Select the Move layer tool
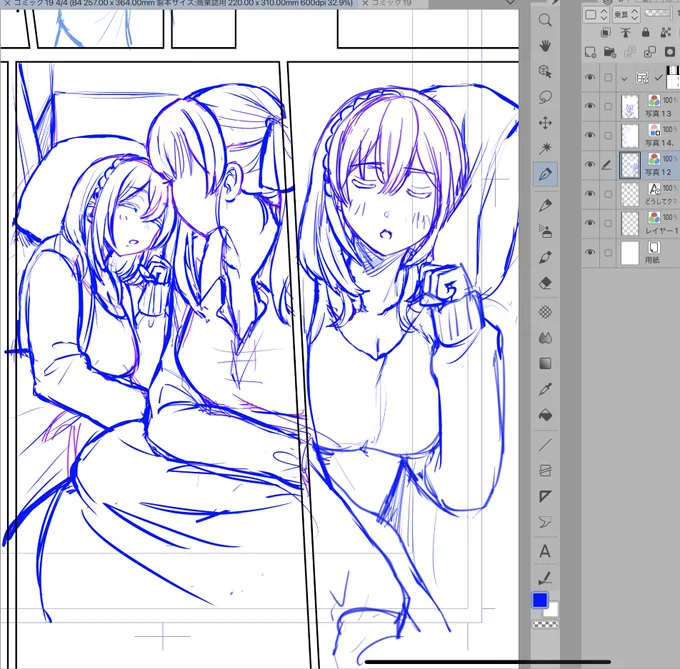The height and width of the screenshot is (669, 680). 545,123
